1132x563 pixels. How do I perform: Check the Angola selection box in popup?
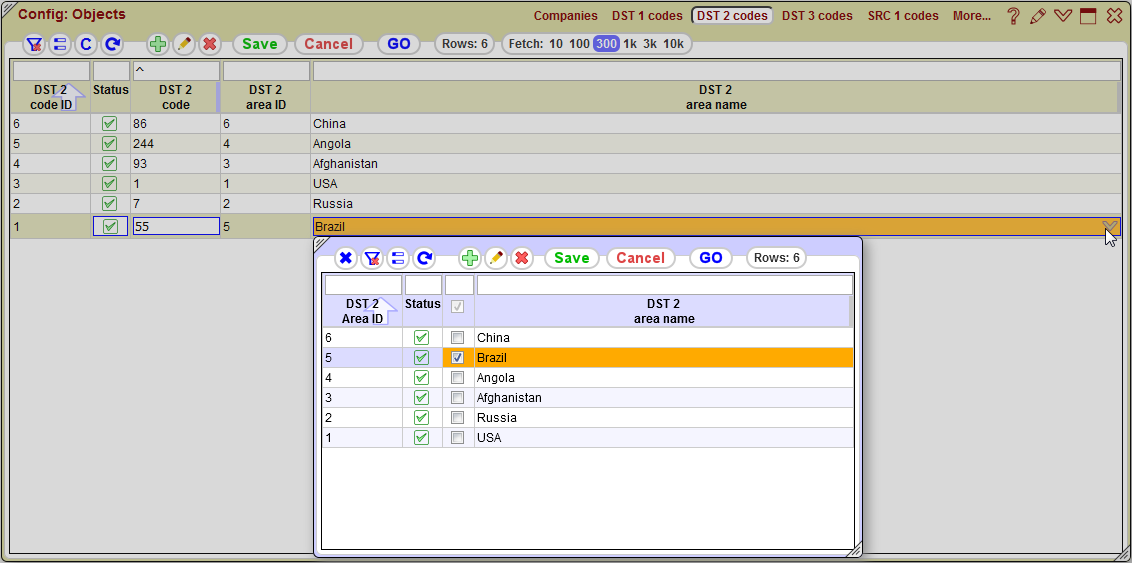pos(457,377)
